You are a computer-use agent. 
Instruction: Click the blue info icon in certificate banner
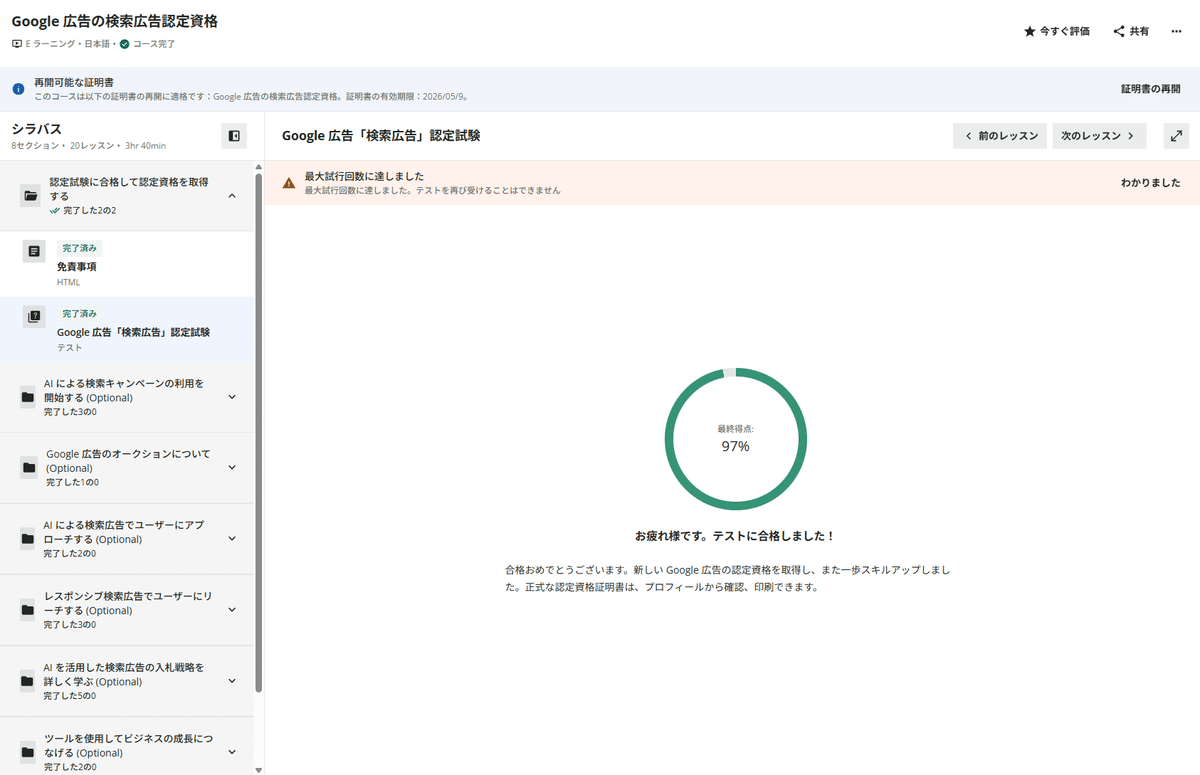[18, 89]
